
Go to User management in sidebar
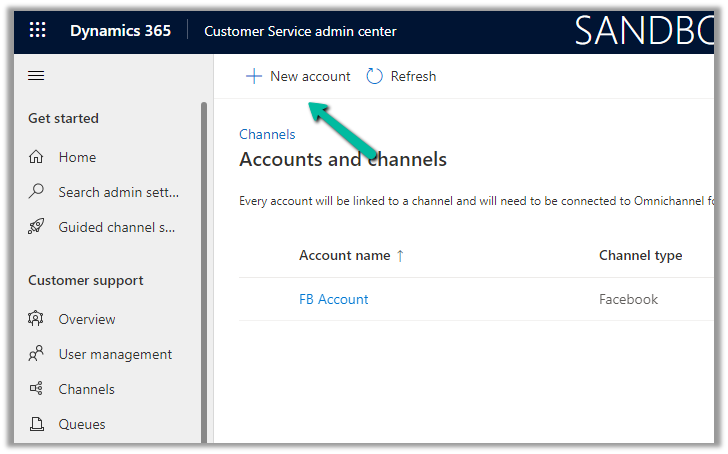point(115,354)
